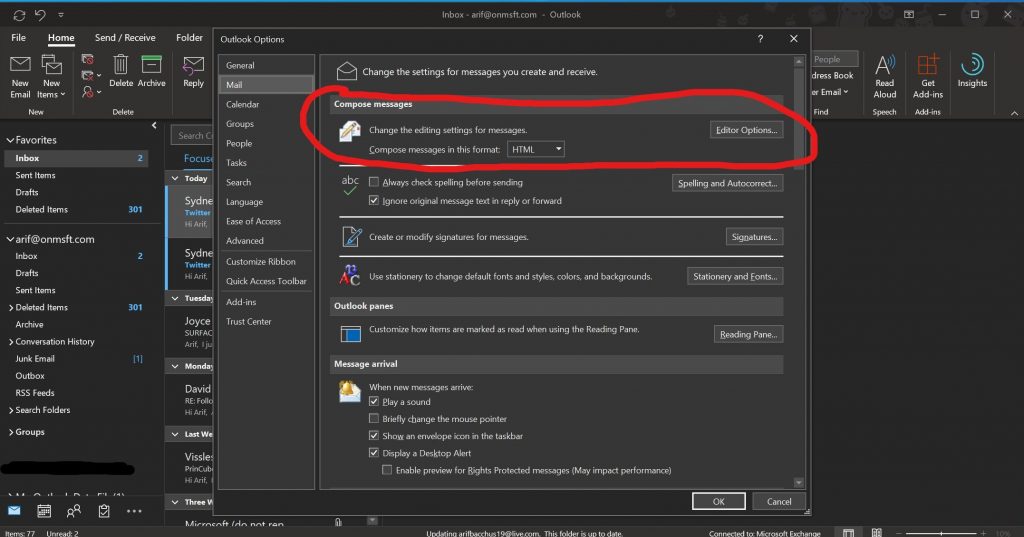The width and height of the screenshot is (1024, 537).
Task: Expand the Search Folders tree node
Action: [10, 410]
